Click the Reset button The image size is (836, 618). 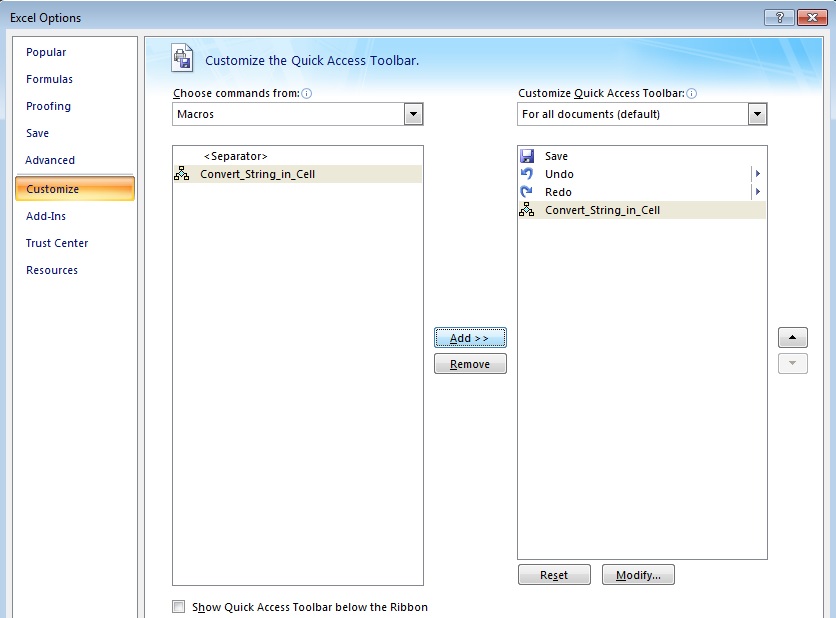pyautogui.click(x=554, y=575)
